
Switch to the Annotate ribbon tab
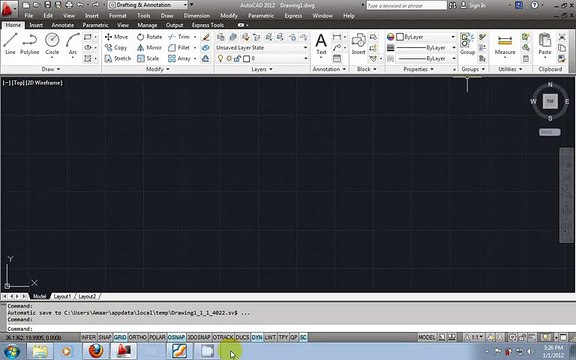tap(62, 25)
